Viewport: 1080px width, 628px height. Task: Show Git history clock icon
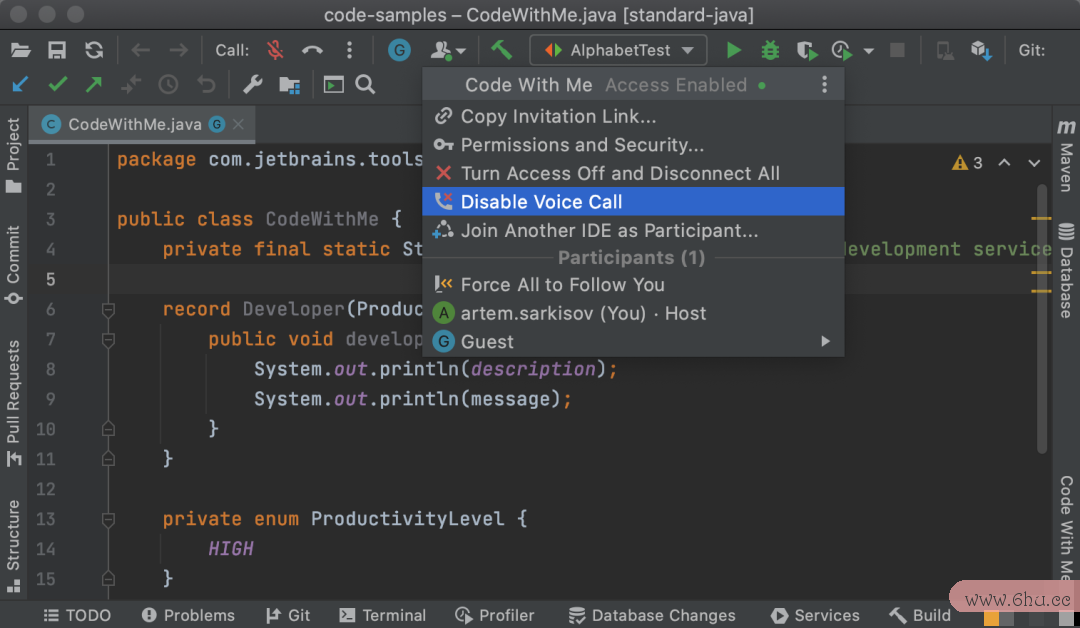tap(168, 85)
